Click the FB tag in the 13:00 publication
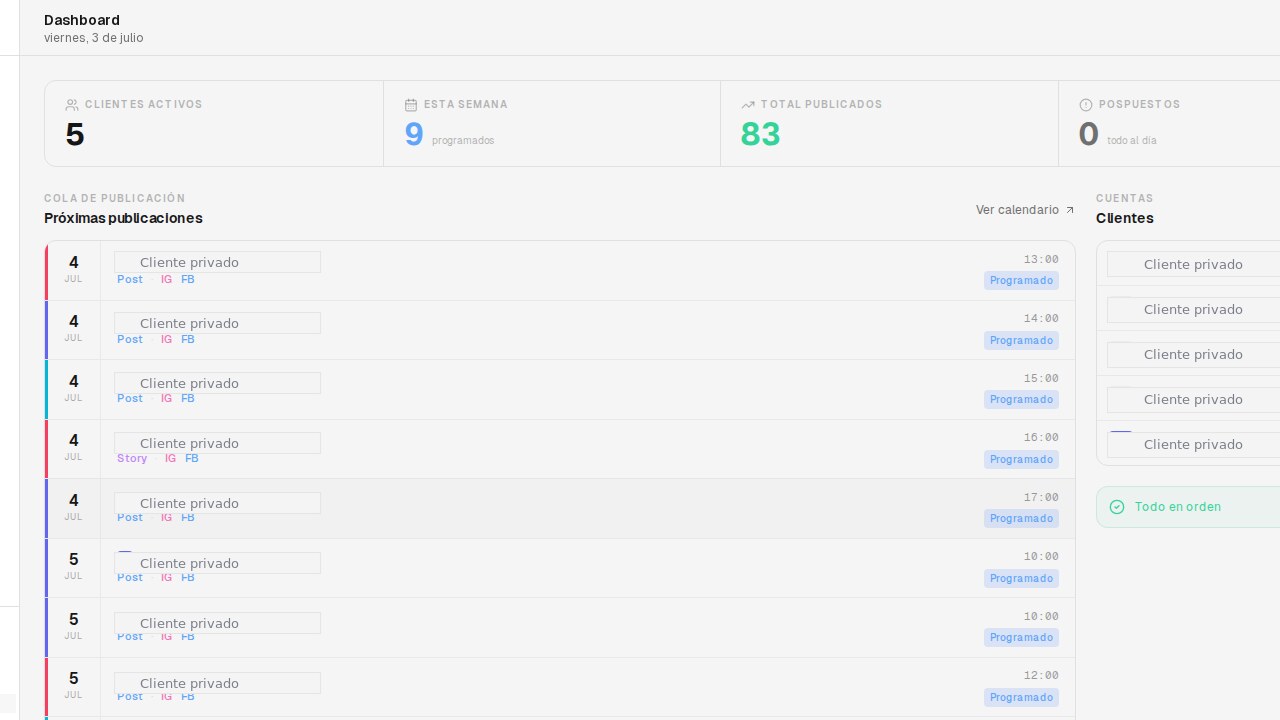The height and width of the screenshot is (720, 1280). coord(188,280)
